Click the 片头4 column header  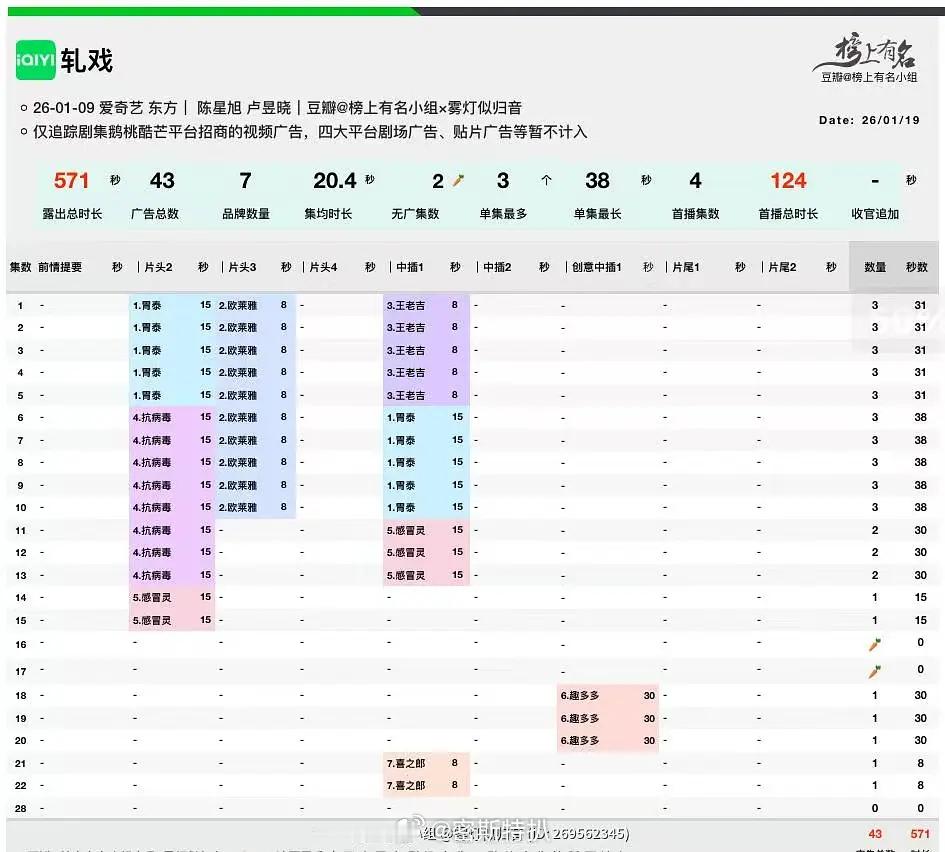coord(323,267)
